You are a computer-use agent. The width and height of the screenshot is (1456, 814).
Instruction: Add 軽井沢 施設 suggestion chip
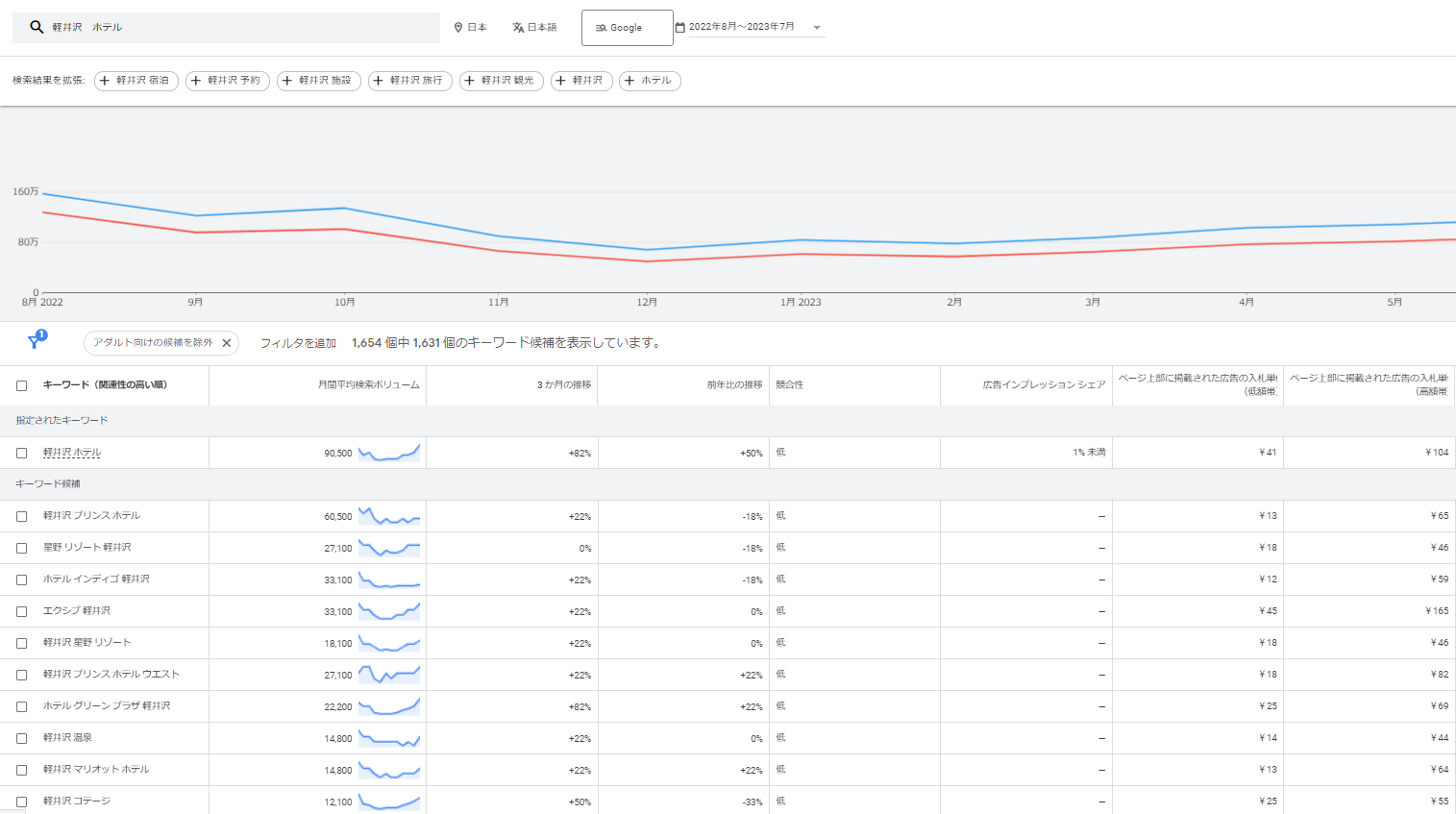click(x=319, y=81)
